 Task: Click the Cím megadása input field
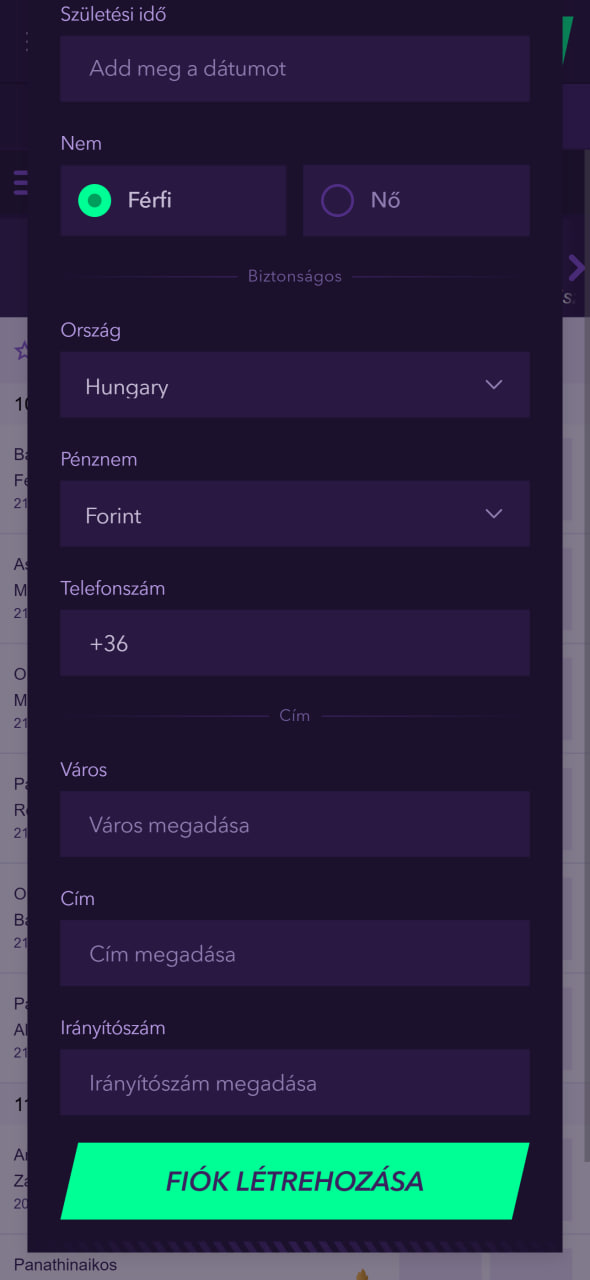295,954
